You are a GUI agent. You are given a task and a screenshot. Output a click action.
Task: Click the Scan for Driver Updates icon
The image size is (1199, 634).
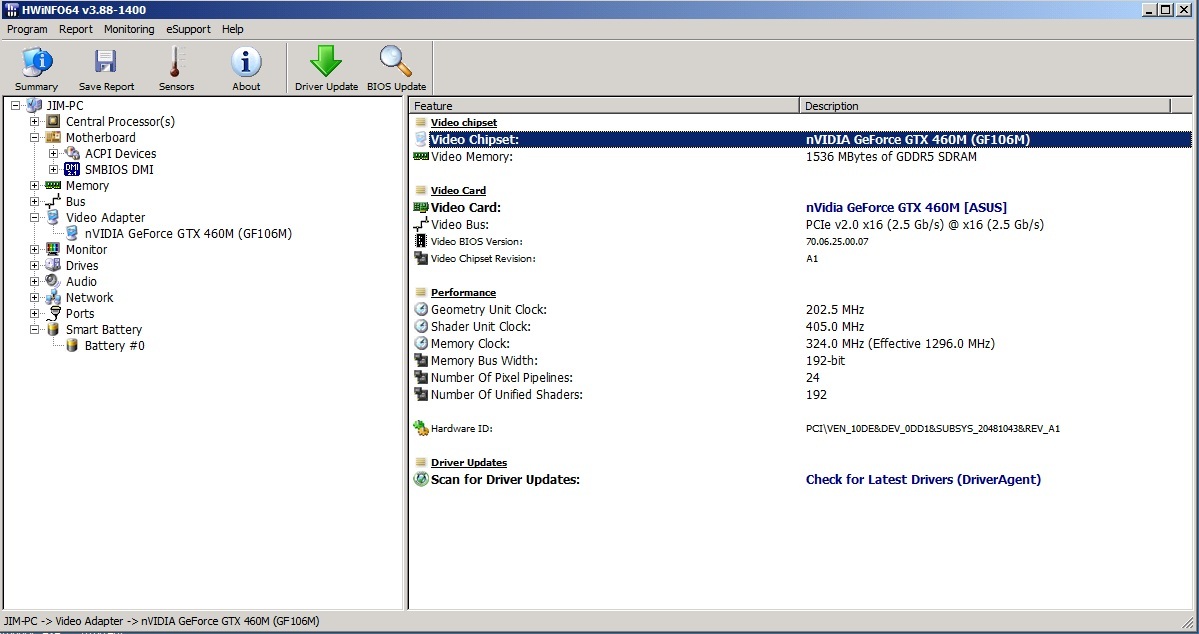421,480
